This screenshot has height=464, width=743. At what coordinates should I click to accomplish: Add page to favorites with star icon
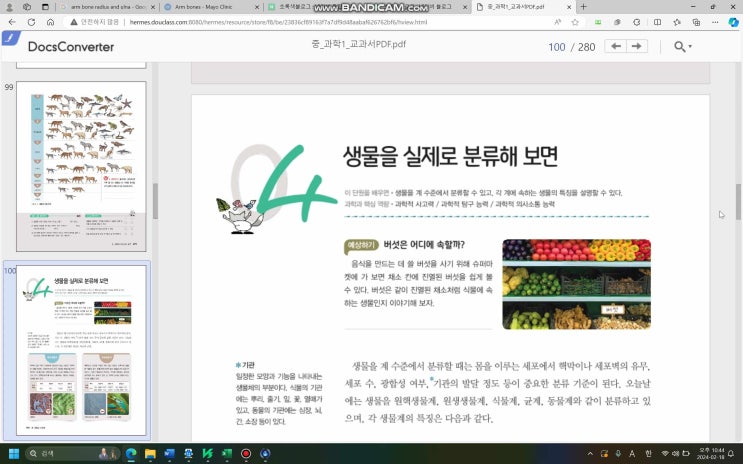(x=575, y=22)
